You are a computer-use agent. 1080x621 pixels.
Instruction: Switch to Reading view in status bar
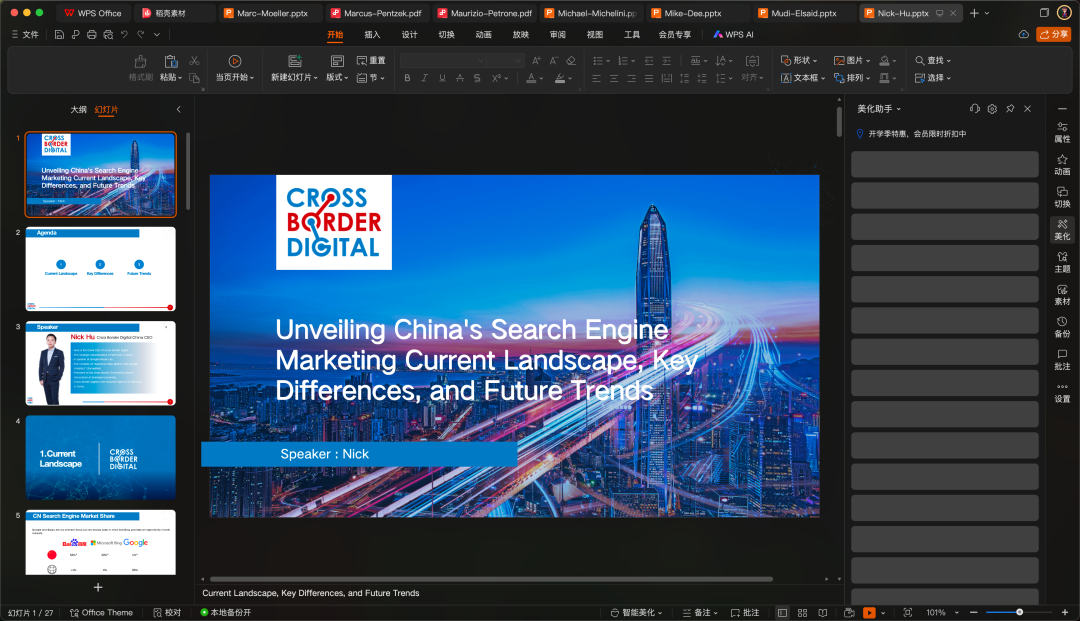point(822,613)
